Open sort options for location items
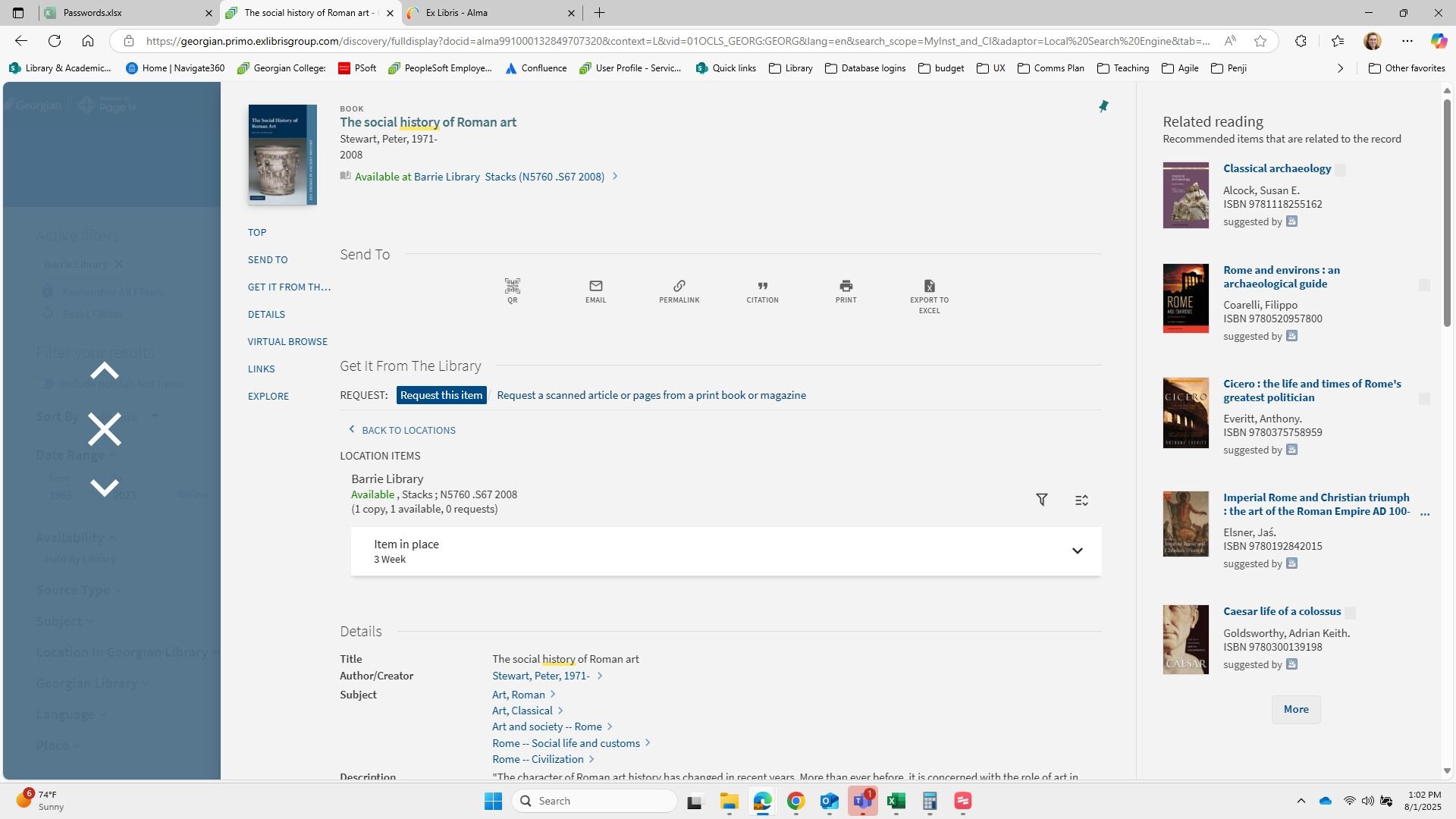Screen dimensions: 1456x819 pyautogui.click(x=1081, y=500)
